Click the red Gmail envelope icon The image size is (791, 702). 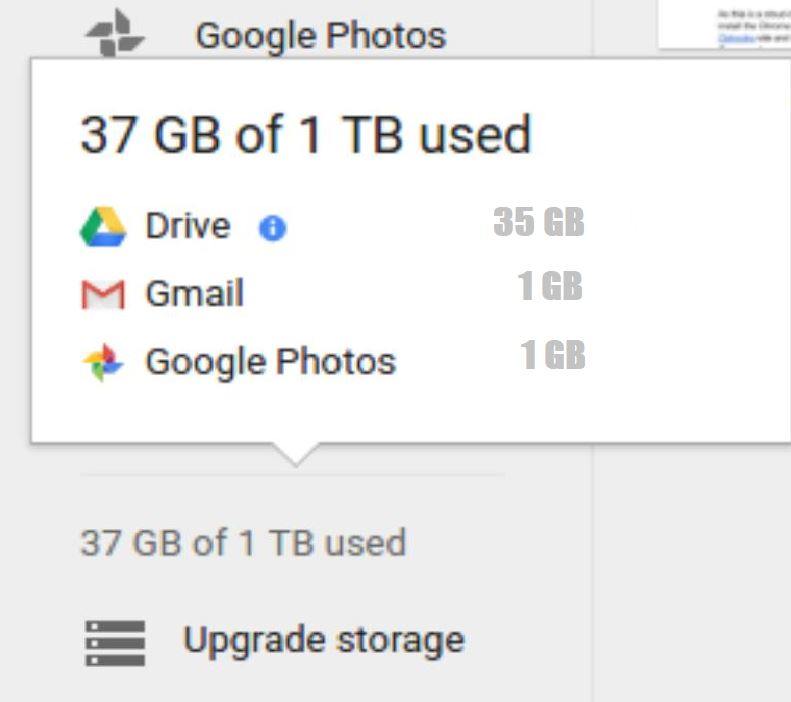click(x=103, y=294)
